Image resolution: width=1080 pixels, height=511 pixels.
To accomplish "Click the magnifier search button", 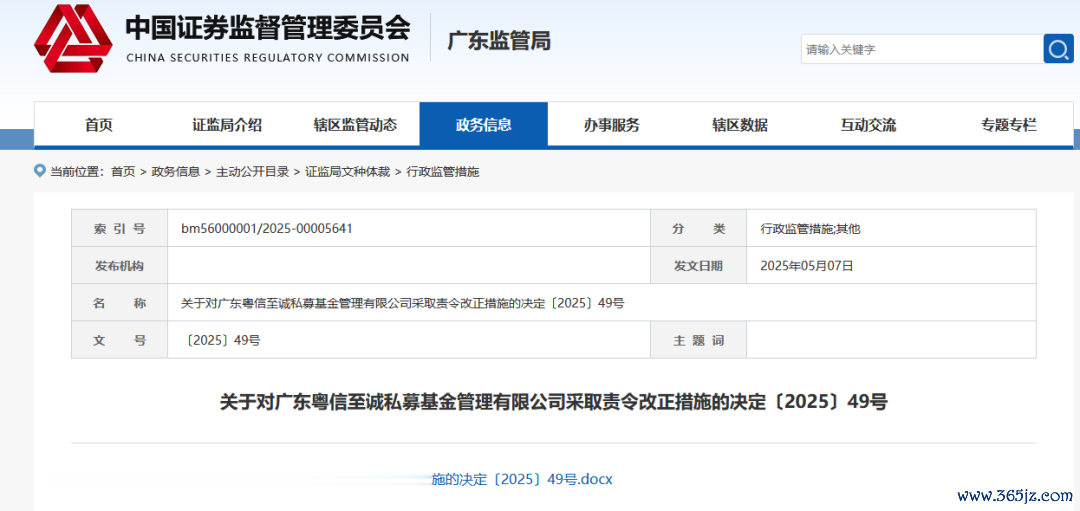I will tap(1058, 49).
